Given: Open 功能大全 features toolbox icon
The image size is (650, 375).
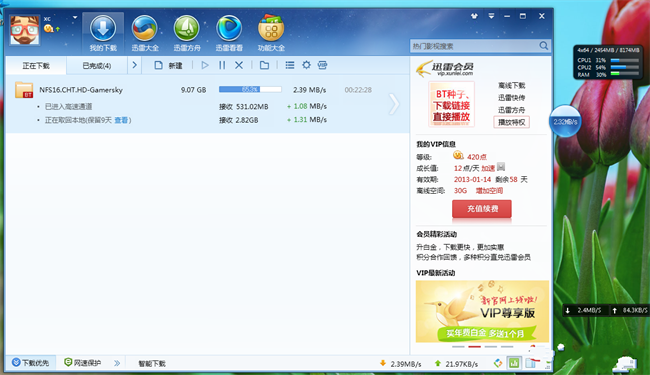Looking at the screenshot, I should point(271,33).
